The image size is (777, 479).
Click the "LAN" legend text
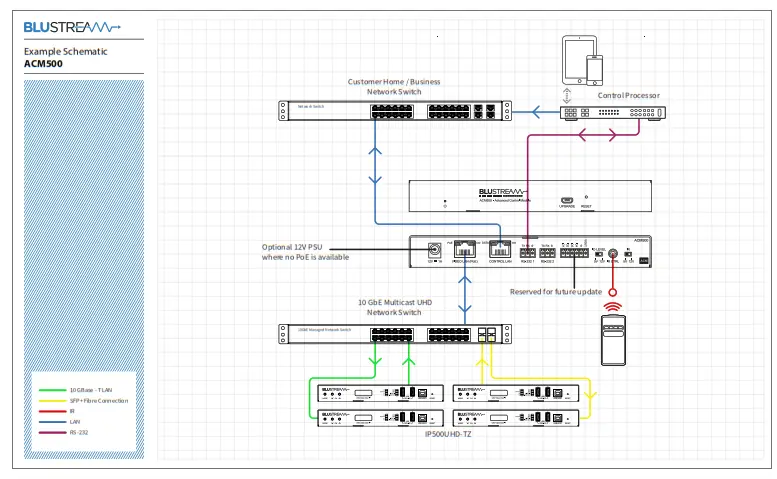[75, 422]
